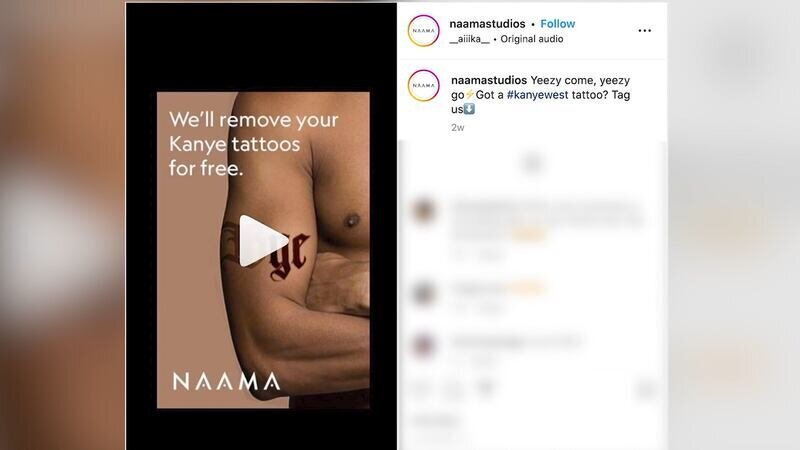Click the 2w post timestamp
The image size is (800, 450).
[x=458, y=128]
